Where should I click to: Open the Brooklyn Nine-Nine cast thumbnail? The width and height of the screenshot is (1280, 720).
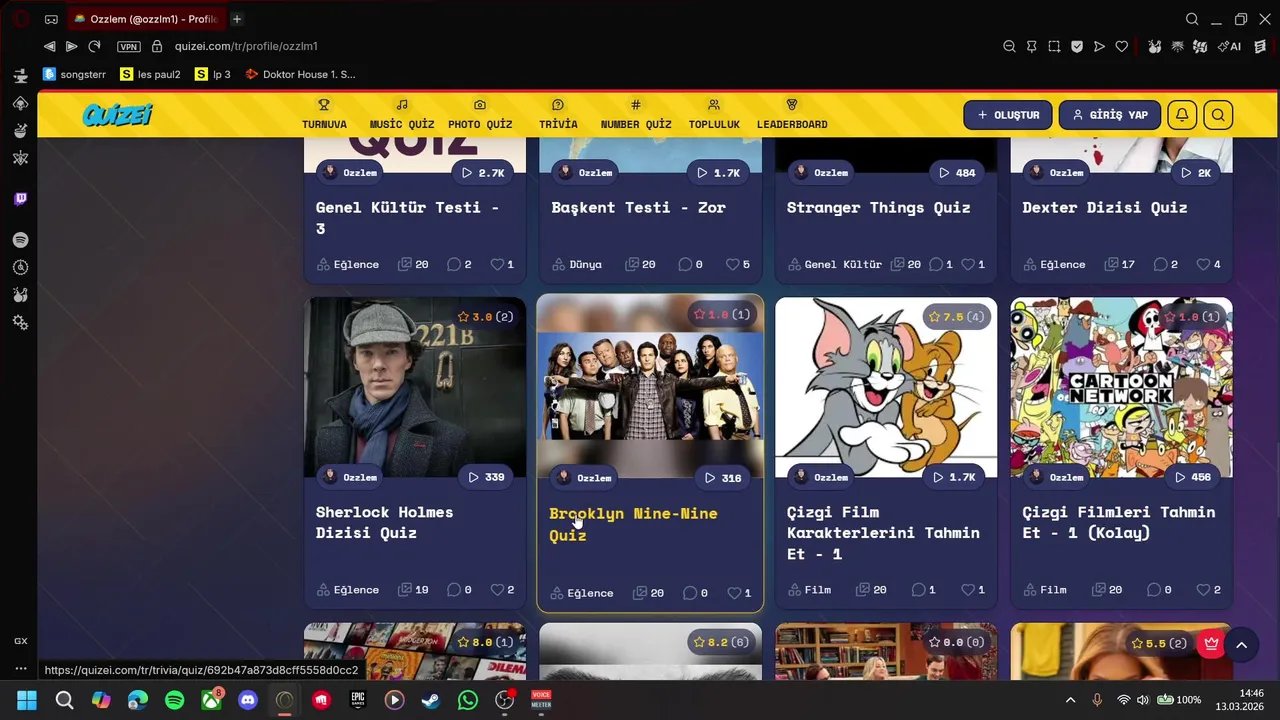650,387
